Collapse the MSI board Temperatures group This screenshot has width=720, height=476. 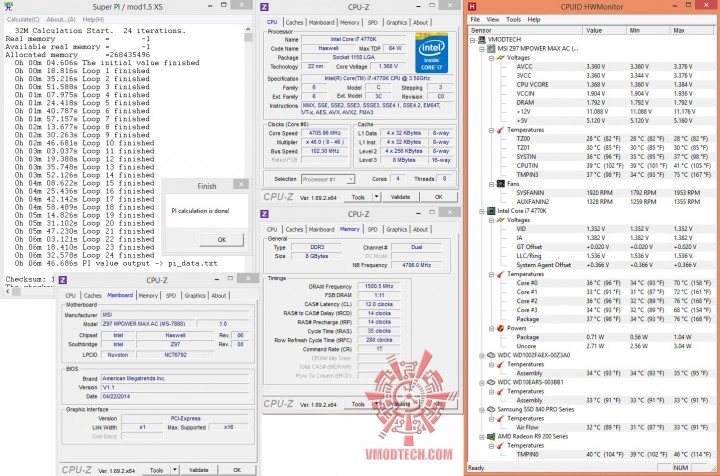[491, 130]
